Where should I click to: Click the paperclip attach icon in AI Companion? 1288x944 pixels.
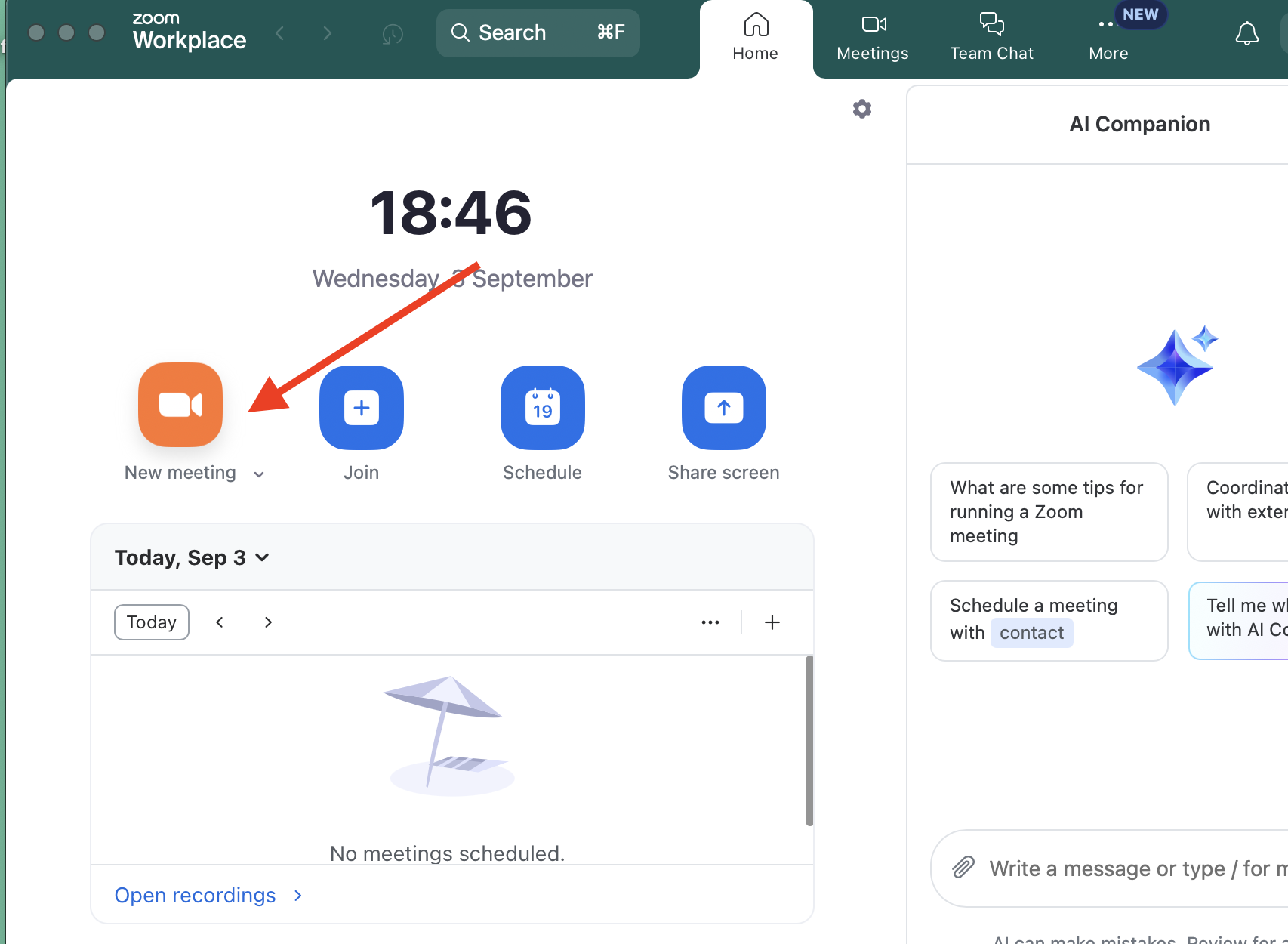point(963,868)
